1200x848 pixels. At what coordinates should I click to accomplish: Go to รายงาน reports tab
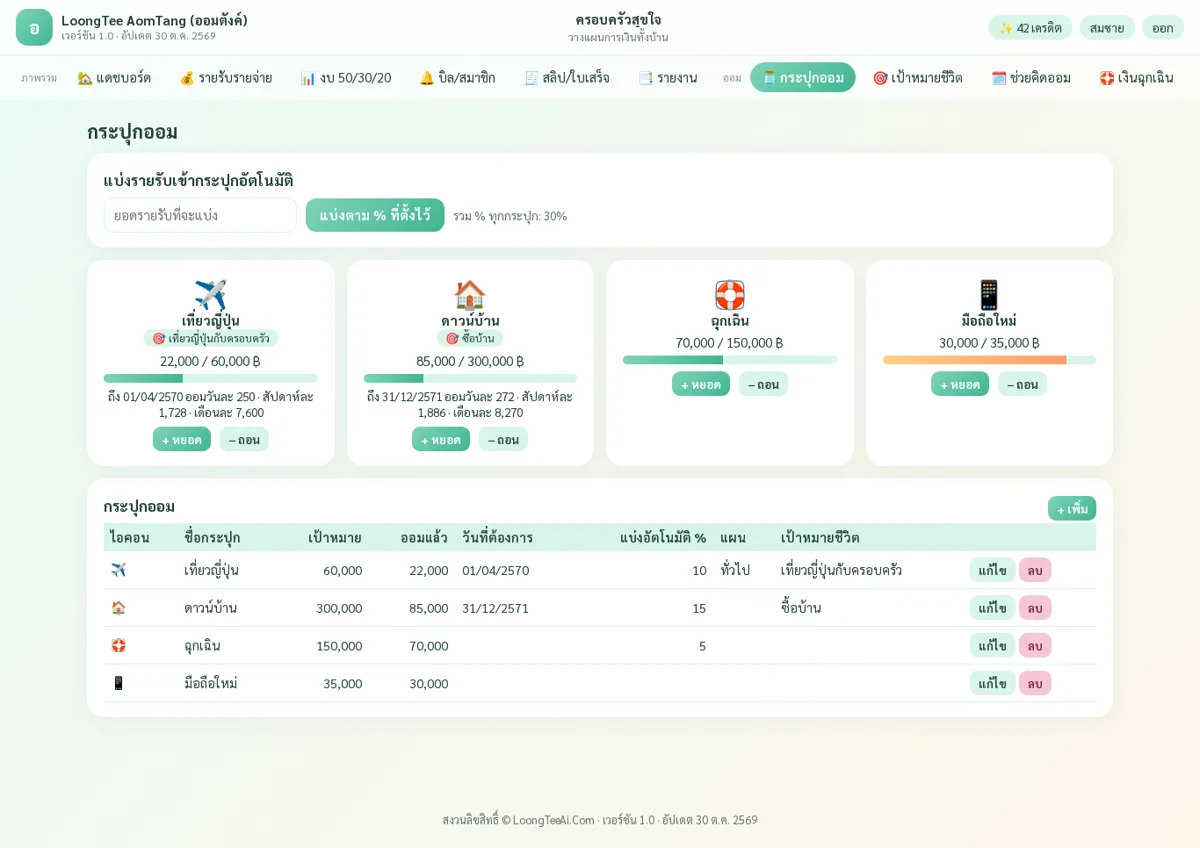[x=668, y=77]
